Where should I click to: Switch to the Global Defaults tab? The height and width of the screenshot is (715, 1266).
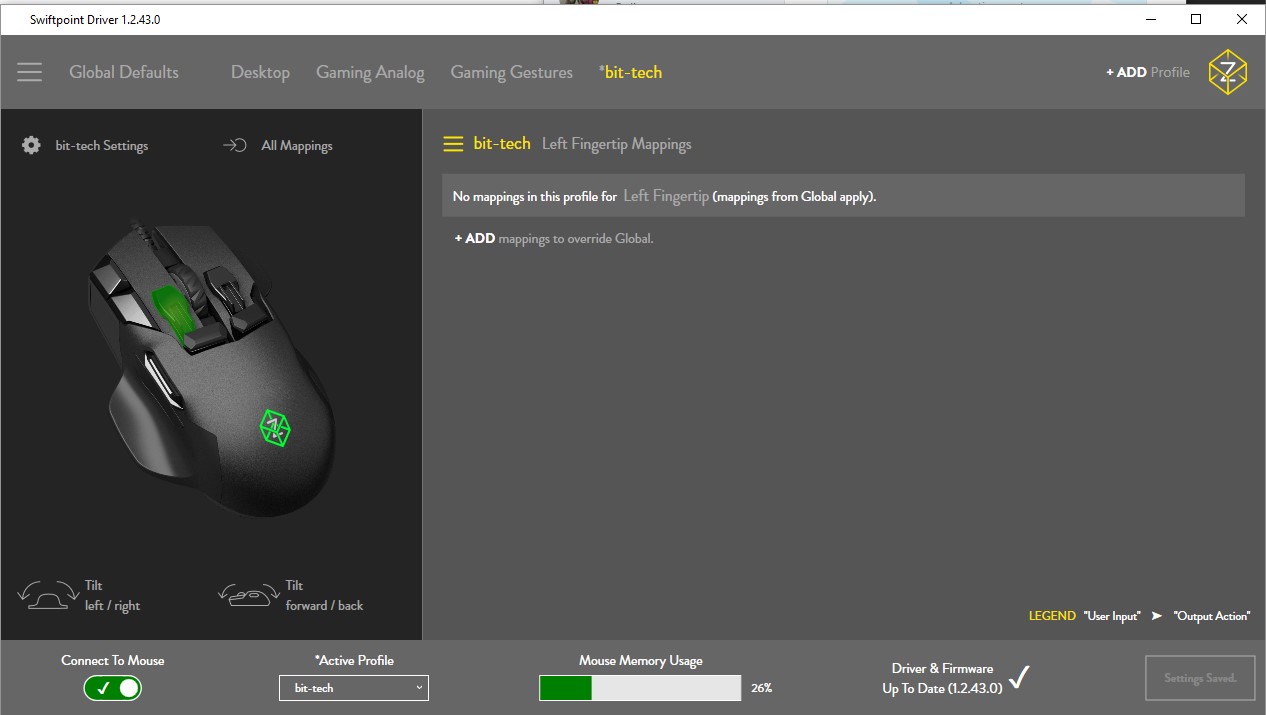(124, 72)
